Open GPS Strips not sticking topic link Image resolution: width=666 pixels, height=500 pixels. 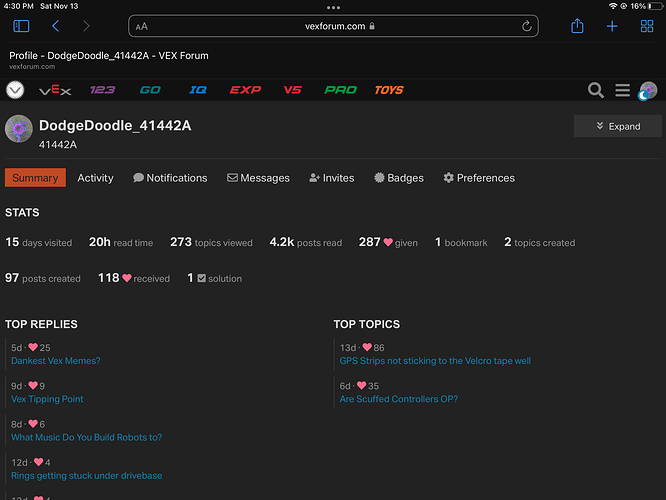435,361
